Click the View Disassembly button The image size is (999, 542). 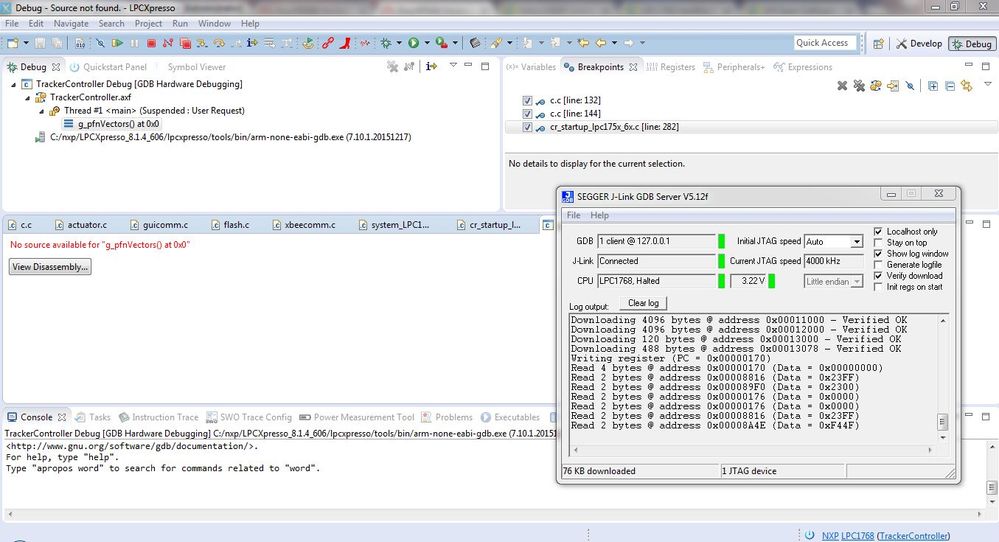pyautogui.click(x=50, y=267)
